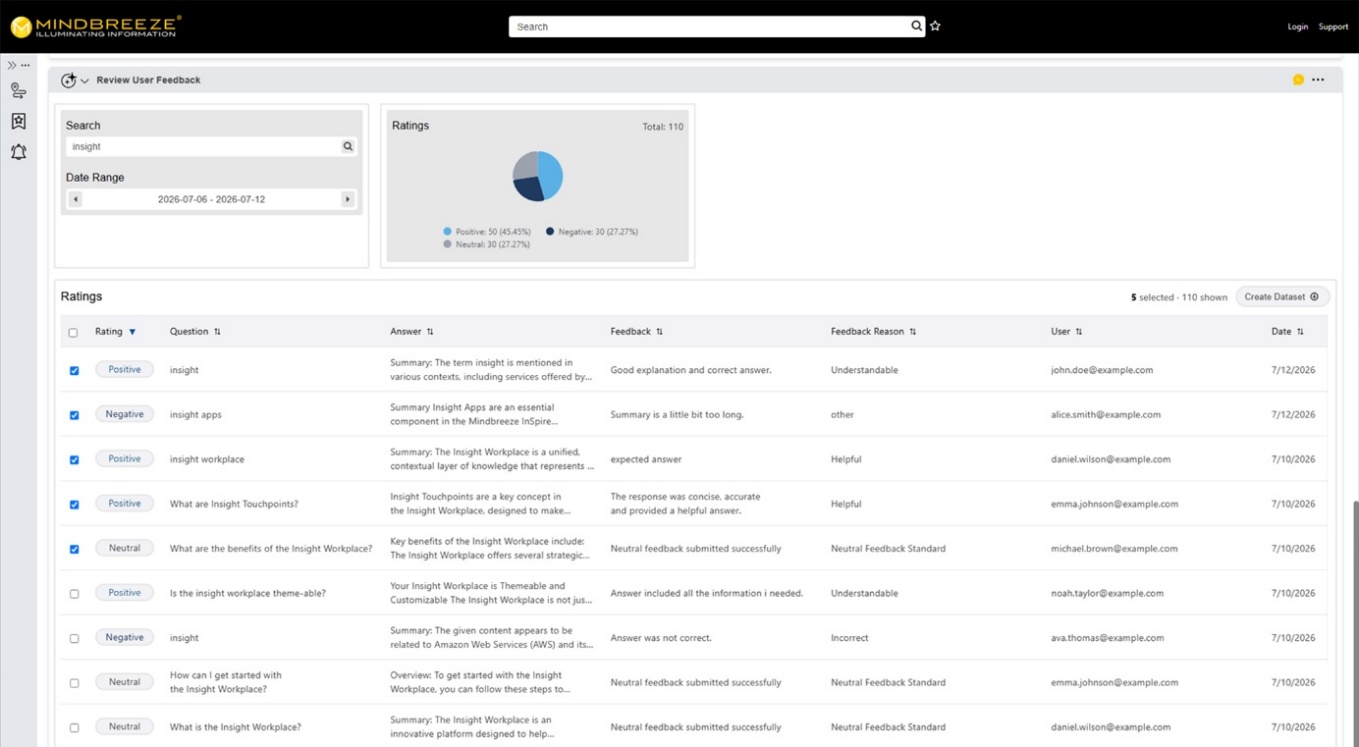Viewport: 1359px width, 747px height.
Task: Click 'Is the insight workplace theme-able?' question
Action: [248, 593]
